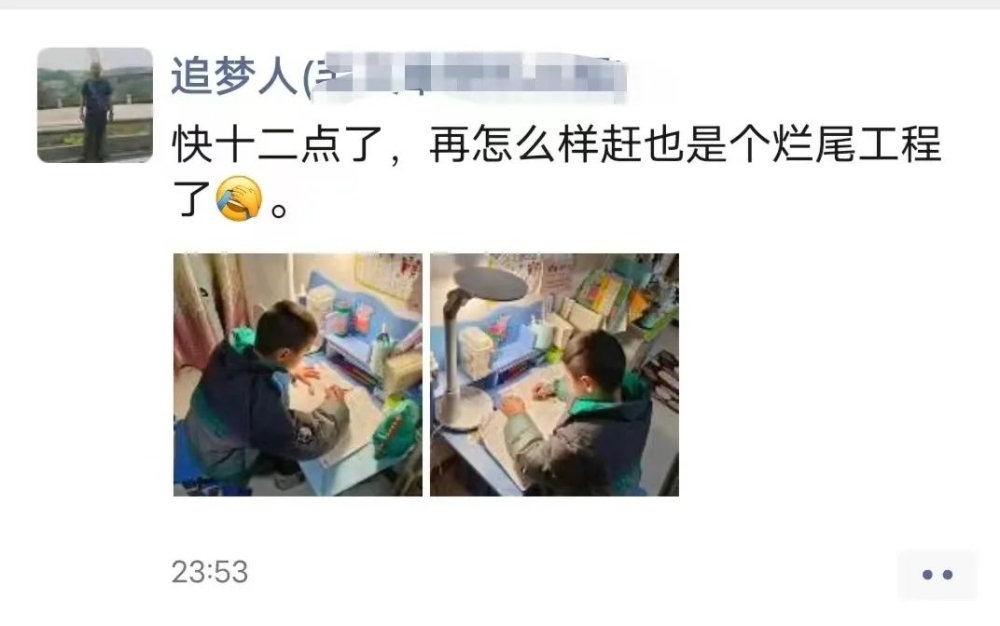This screenshot has height=626, width=1000.
Task: Open the two-dot like and comment button
Action: tap(937, 574)
